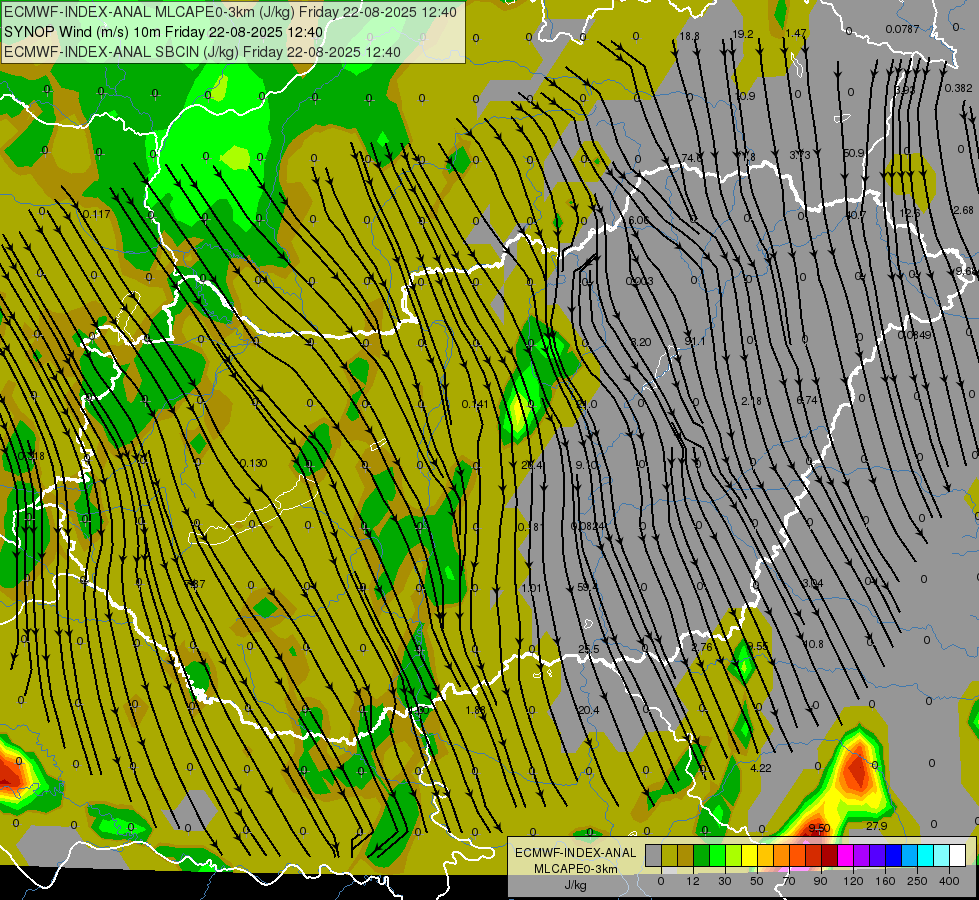979x900 pixels.
Task: Click the map value 0.141
Action: [x=475, y=404]
